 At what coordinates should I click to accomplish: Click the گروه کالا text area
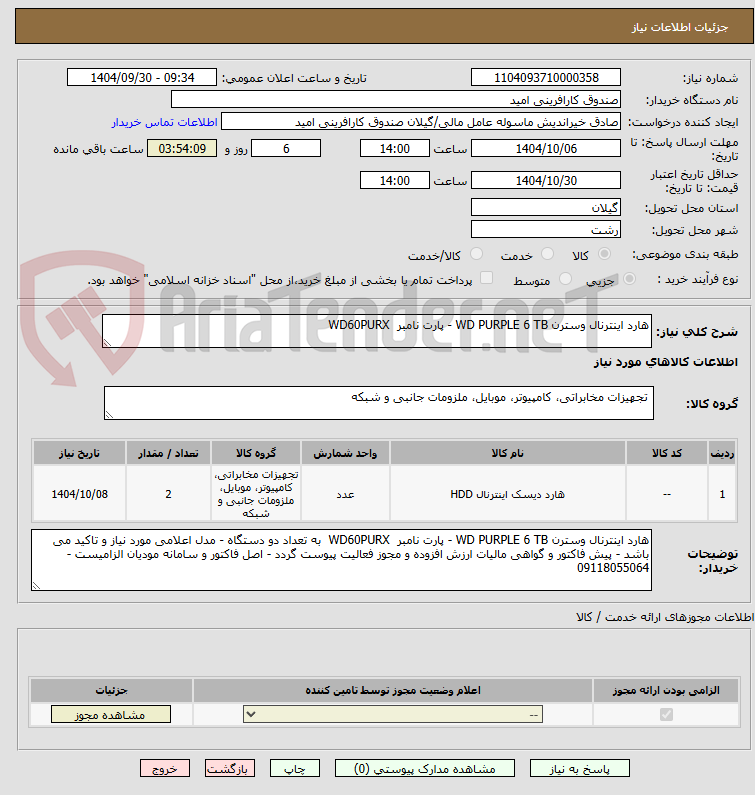coord(379,403)
